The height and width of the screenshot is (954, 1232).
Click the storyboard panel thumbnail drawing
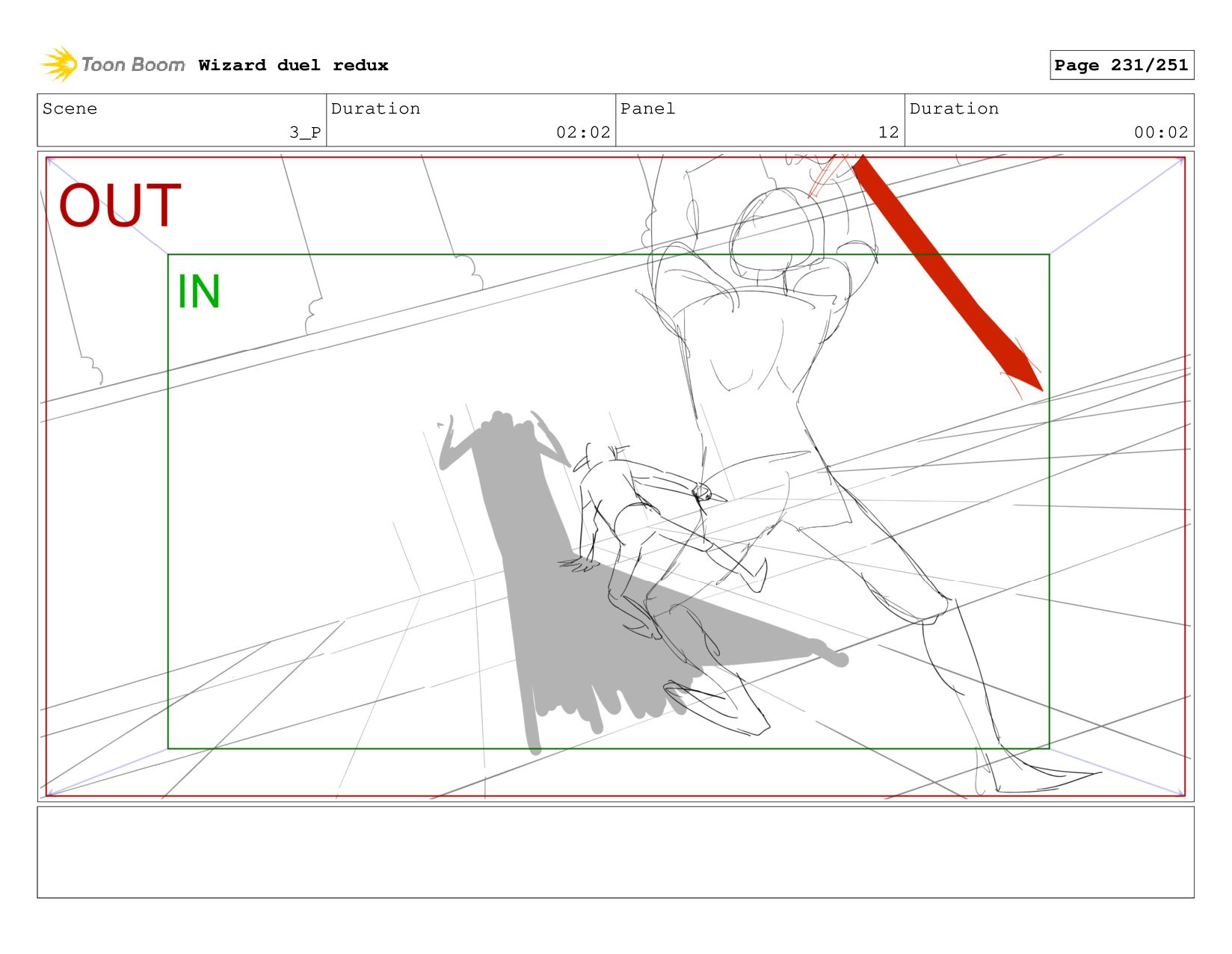pos(615,476)
